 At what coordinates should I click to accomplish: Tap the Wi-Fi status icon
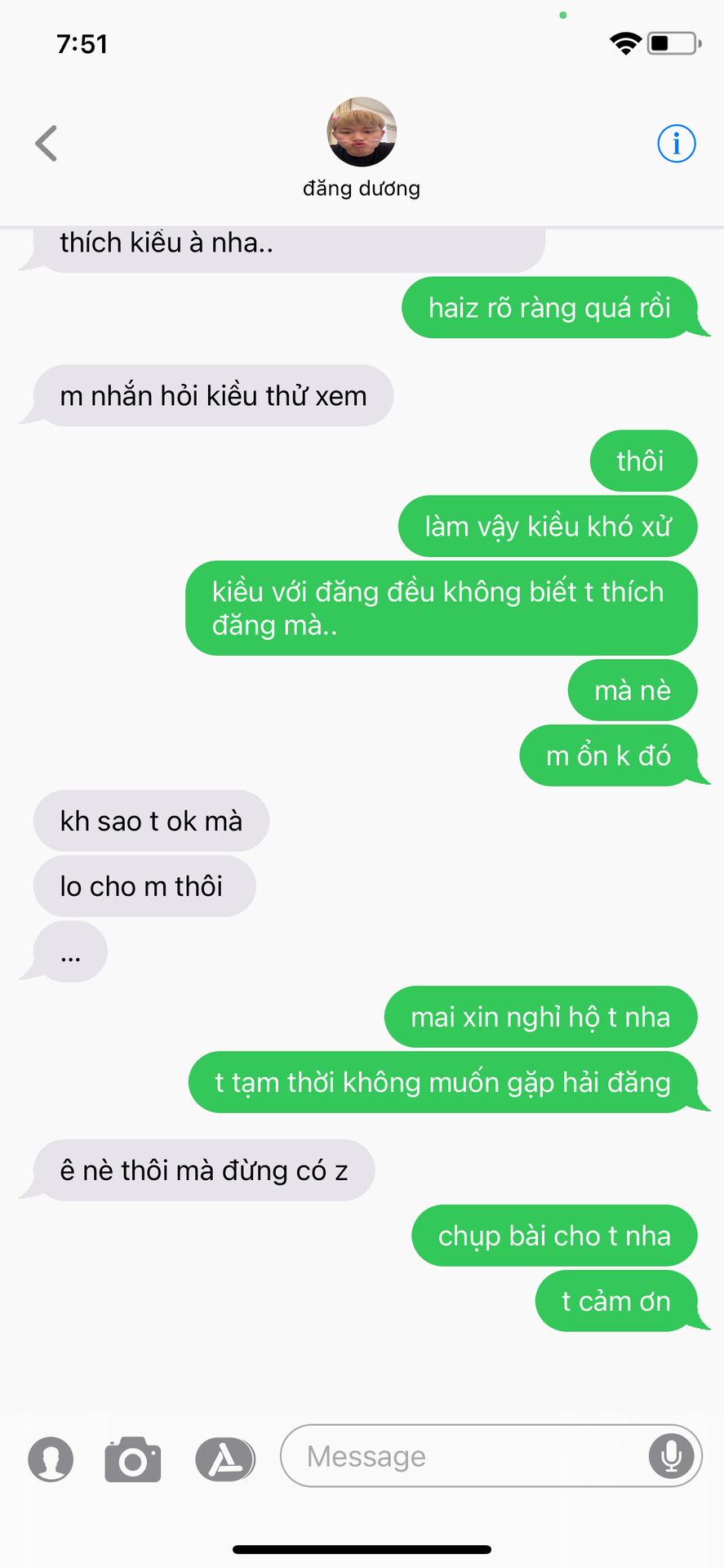coord(625,43)
